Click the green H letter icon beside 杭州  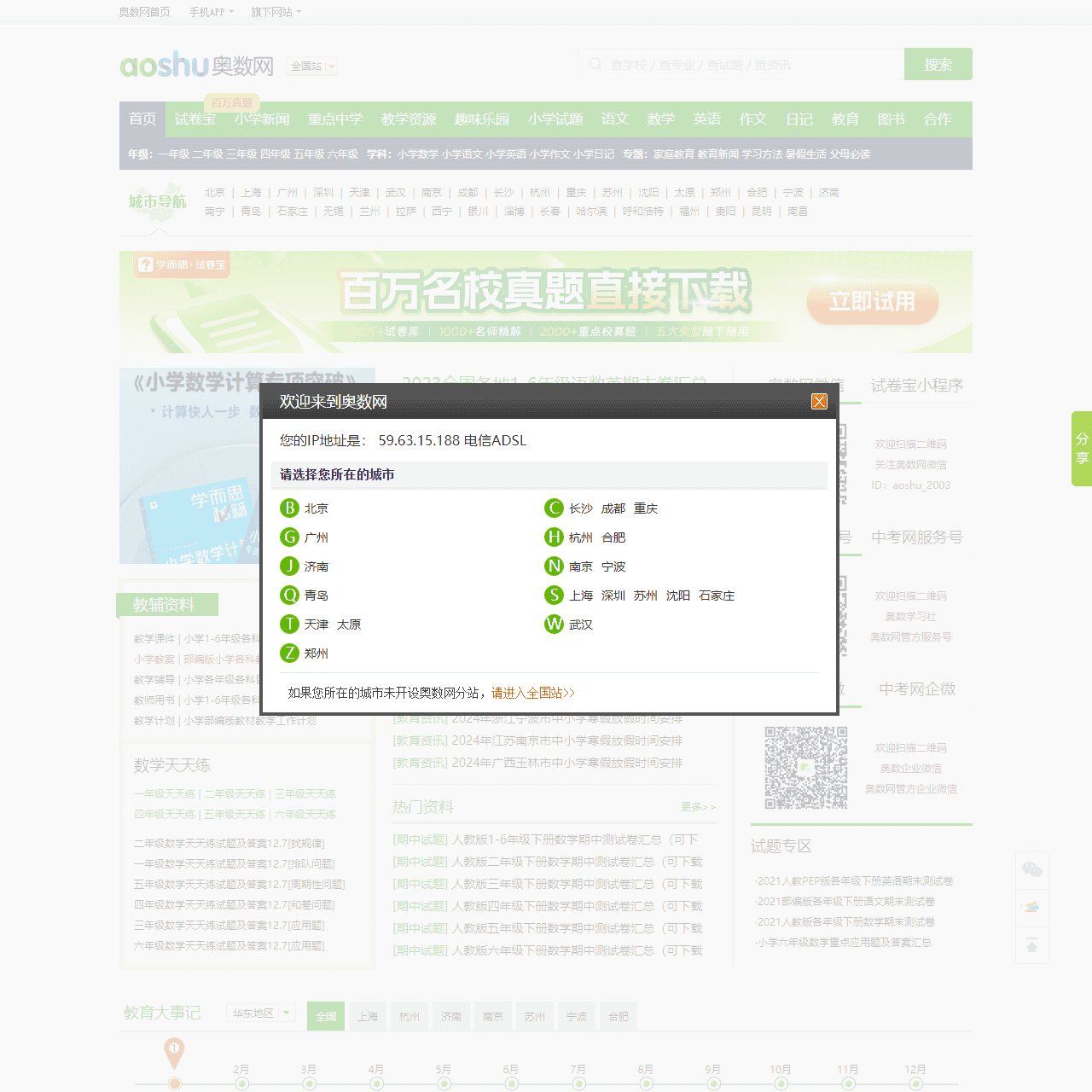point(555,537)
